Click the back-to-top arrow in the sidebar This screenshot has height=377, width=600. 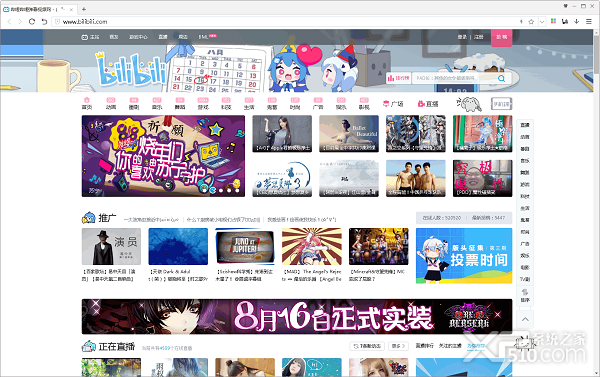pyautogui.click(x=525, y=319)
